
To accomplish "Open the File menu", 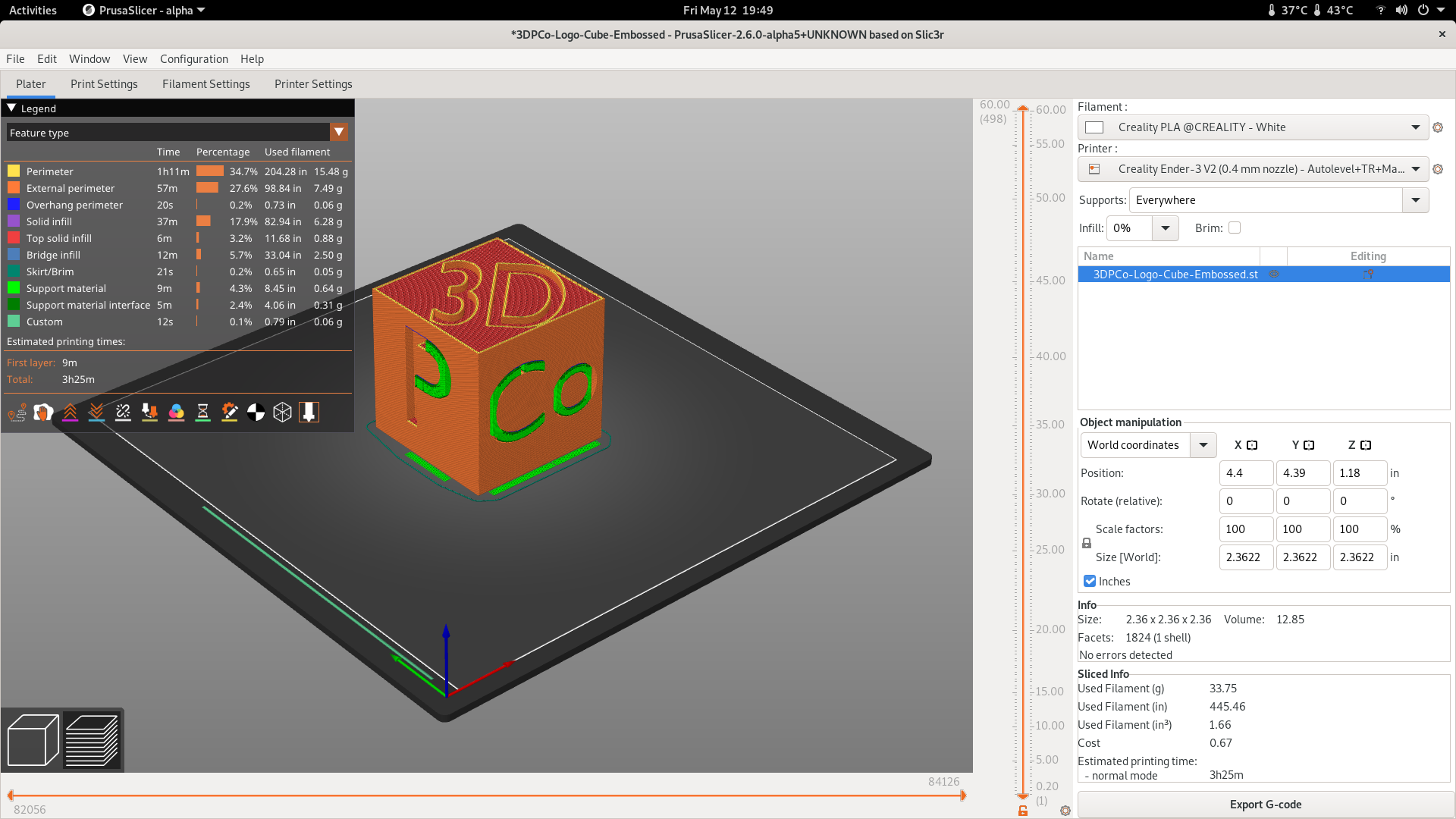I will click(x=15, y=59).
